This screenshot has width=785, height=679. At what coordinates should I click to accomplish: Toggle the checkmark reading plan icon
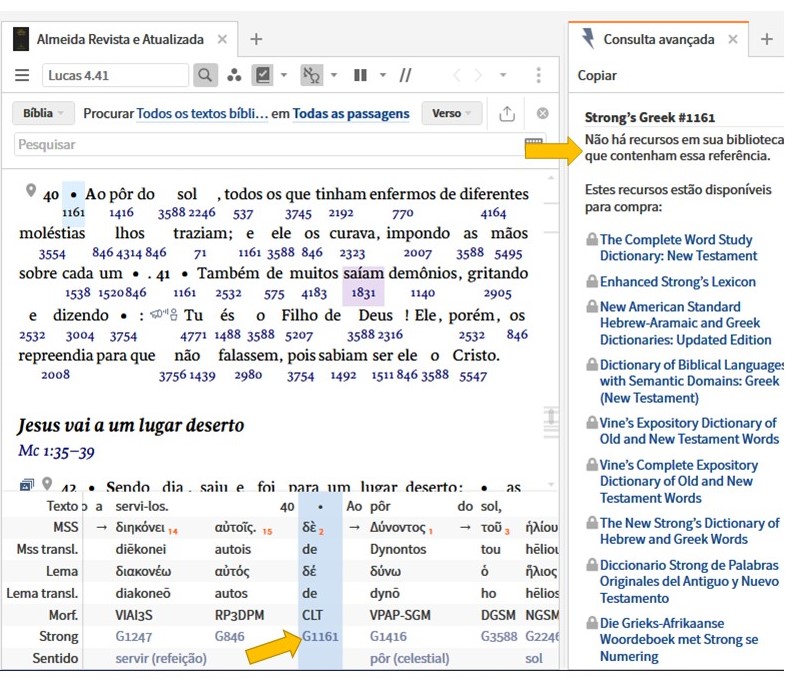(262, 75)
